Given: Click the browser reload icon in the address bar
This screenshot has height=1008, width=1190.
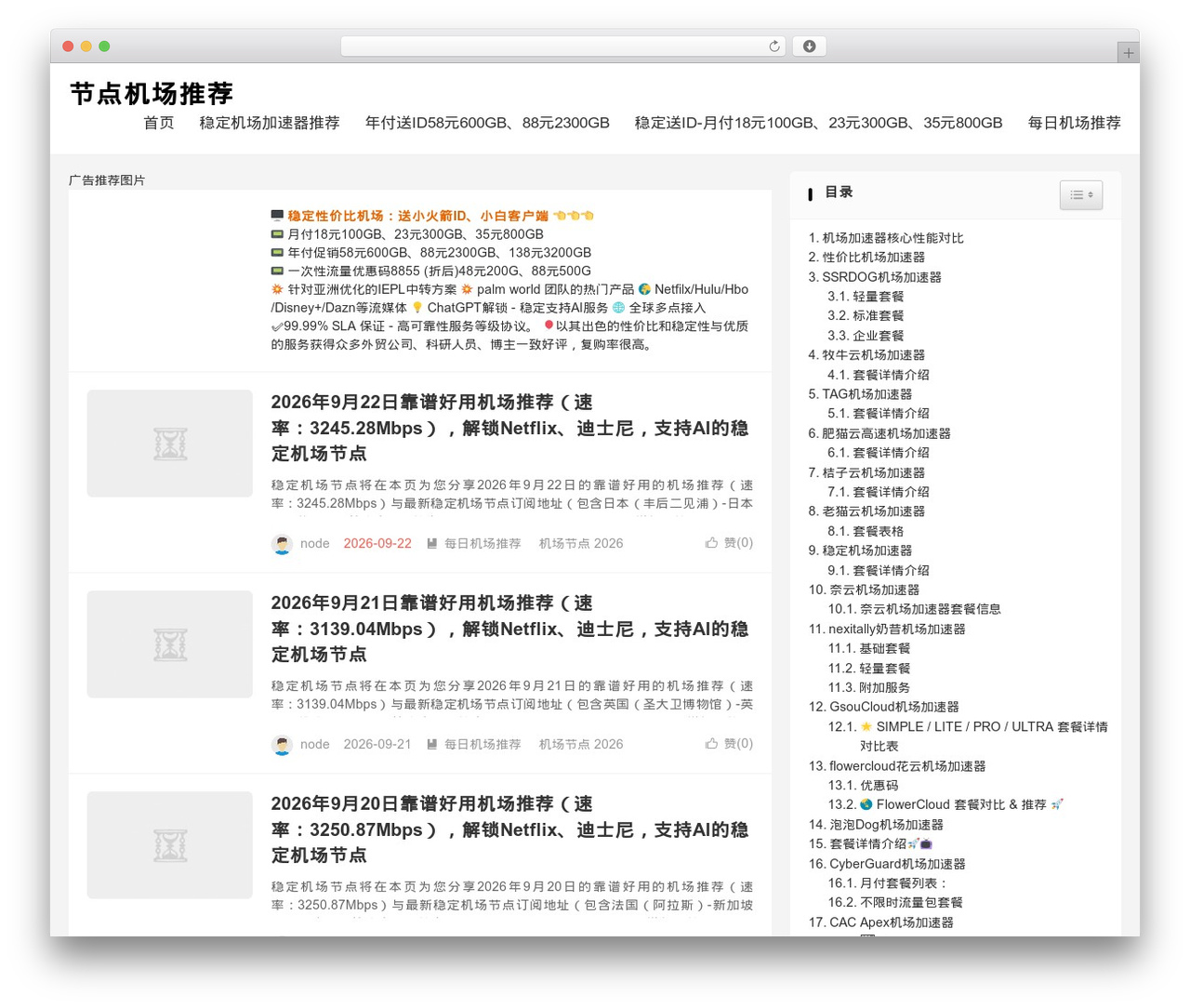Looking at the screenshot, I should point(773,46).
